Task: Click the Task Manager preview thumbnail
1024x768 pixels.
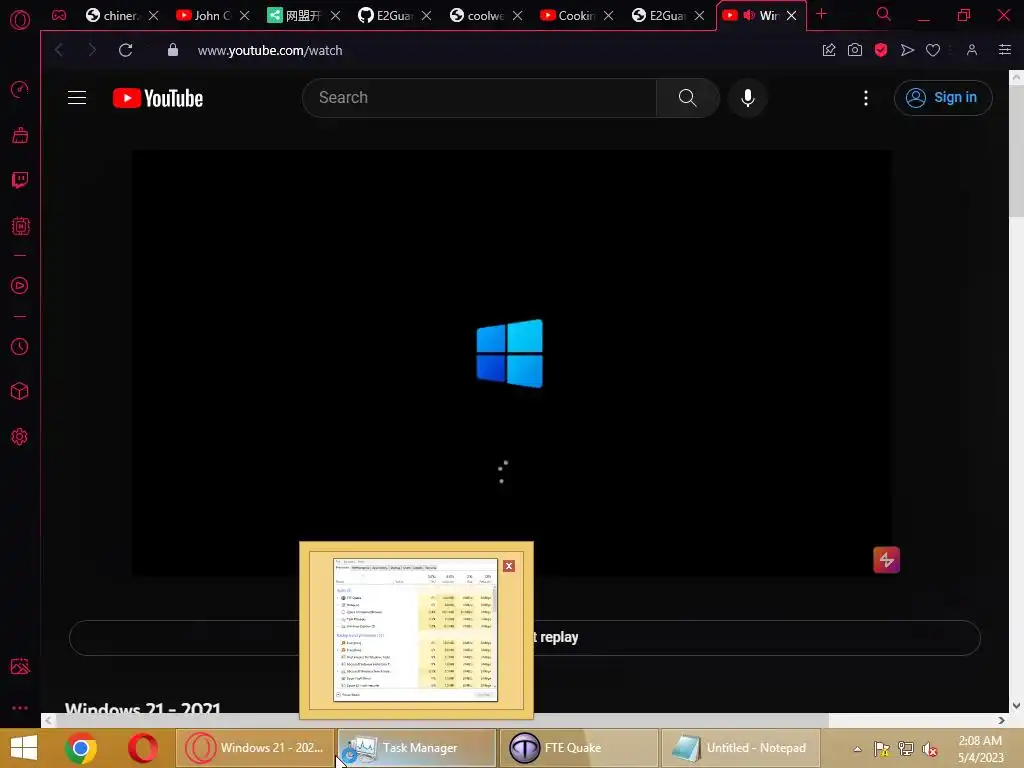Action: [415, 630]
